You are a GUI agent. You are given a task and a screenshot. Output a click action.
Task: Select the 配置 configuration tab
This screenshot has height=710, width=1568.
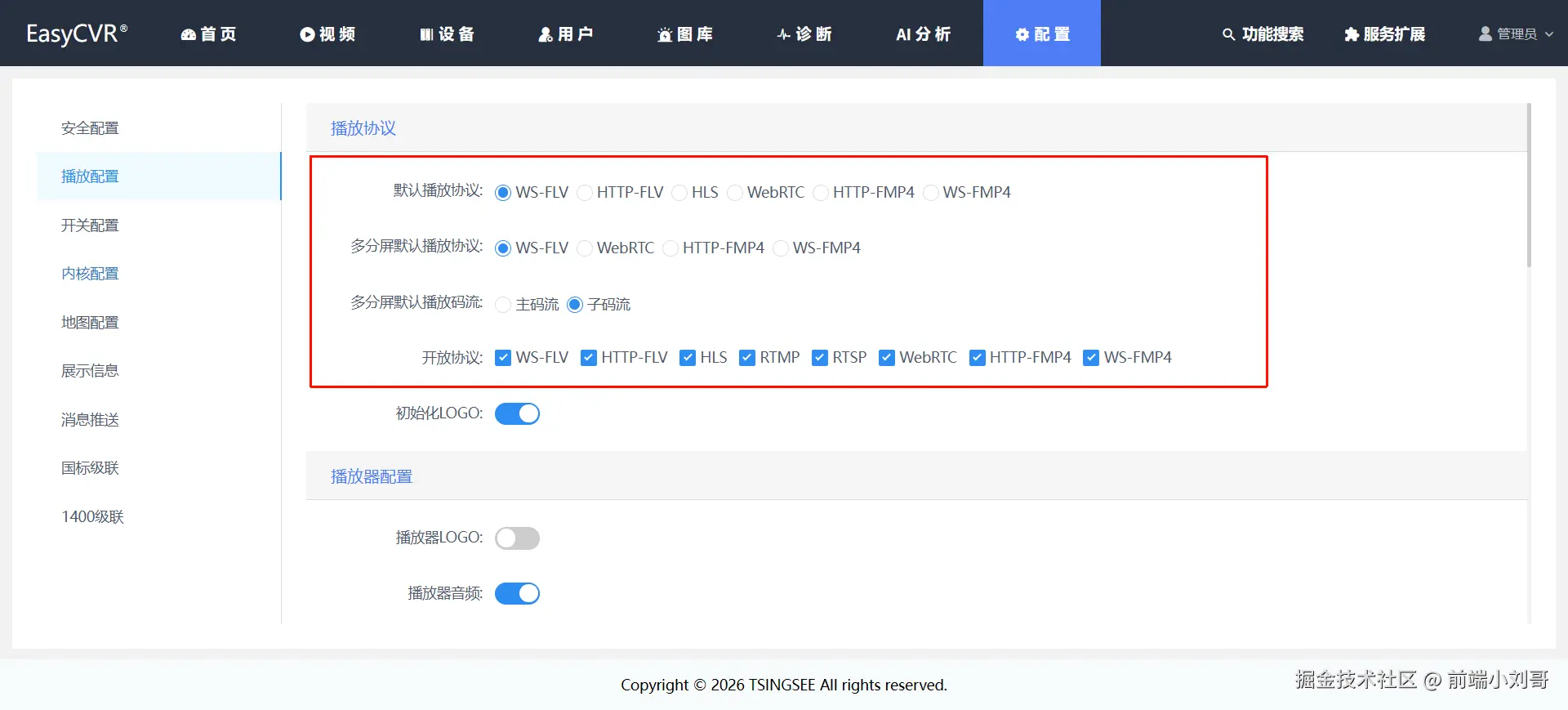(1042, 33)
